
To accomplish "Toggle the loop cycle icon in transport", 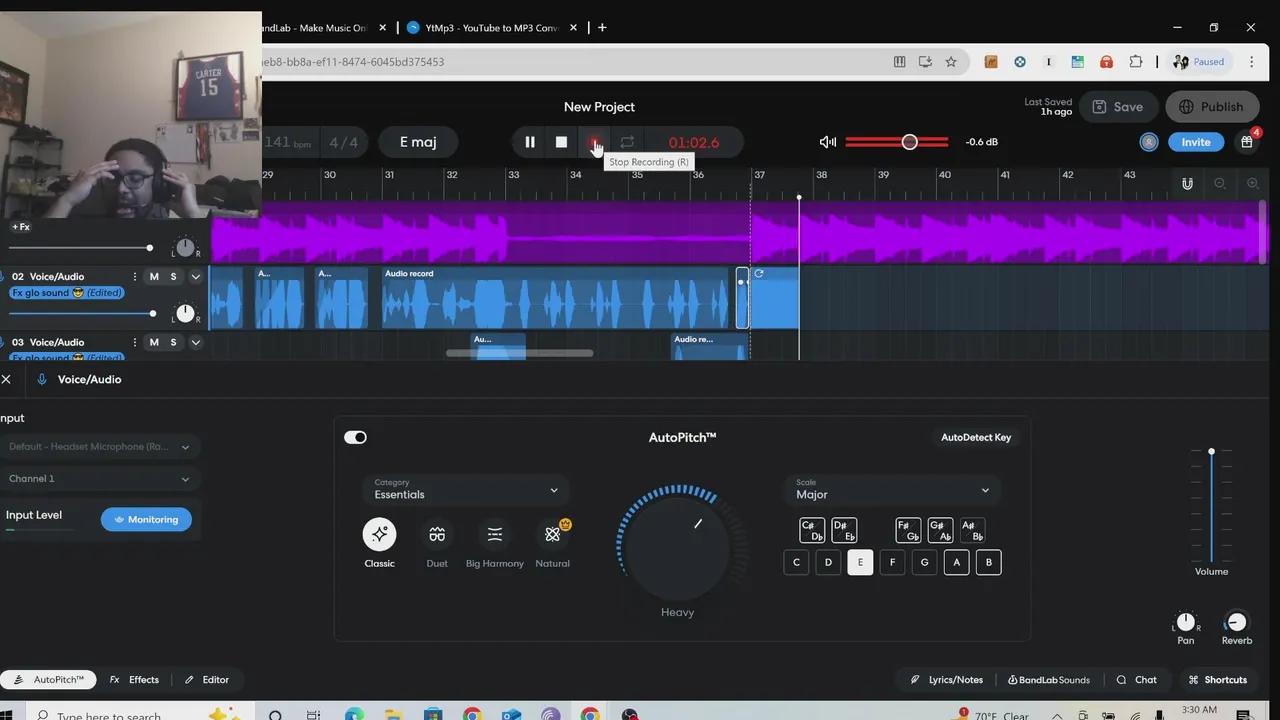I will [x=627, y=142].
